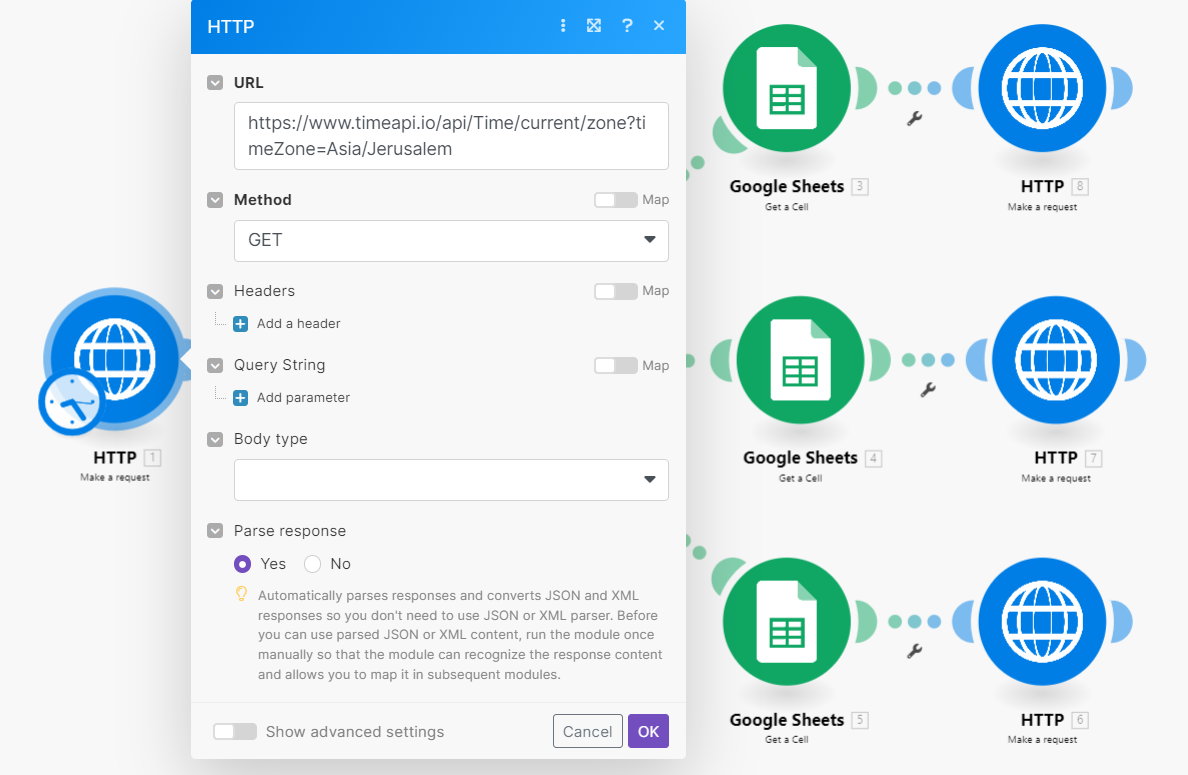Click inside the URL input field
Image resolution: width=1188 pixels, height=775 pixels.
tap(451, 136)
